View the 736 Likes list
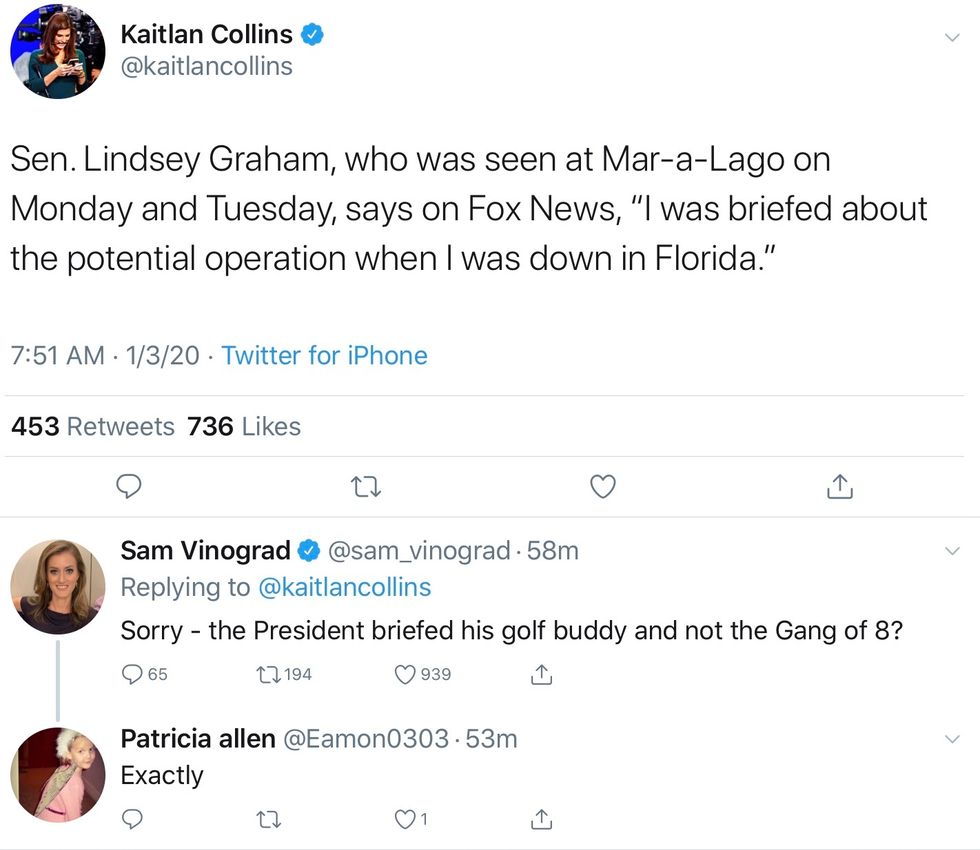The width and height of the screenshot is (980, 850). tap(244, 427)
